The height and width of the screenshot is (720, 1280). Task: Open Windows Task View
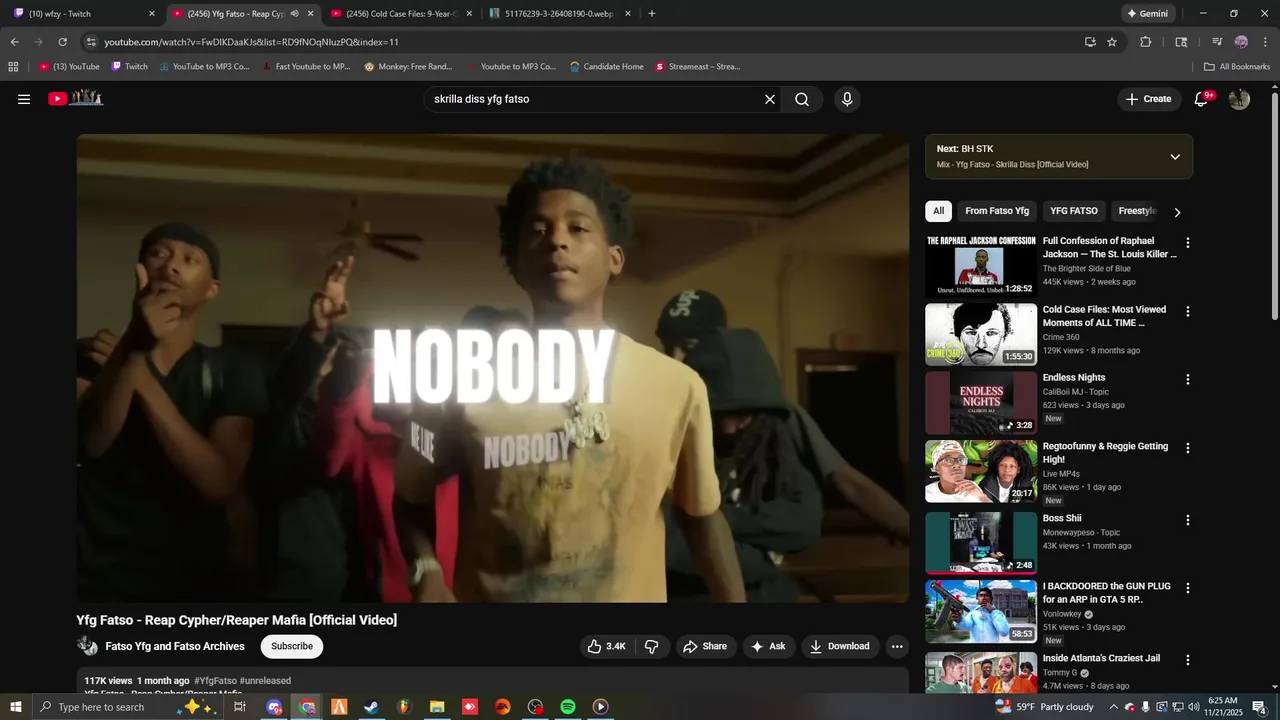point(240,707)
